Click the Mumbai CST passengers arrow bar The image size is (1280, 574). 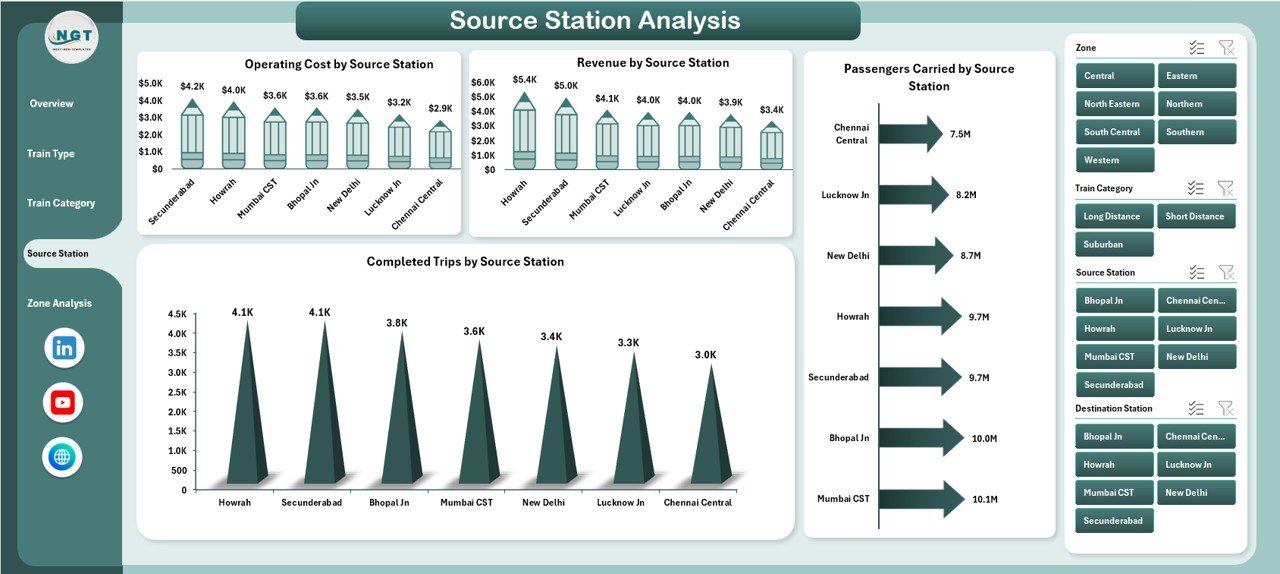tap(920, 499)
